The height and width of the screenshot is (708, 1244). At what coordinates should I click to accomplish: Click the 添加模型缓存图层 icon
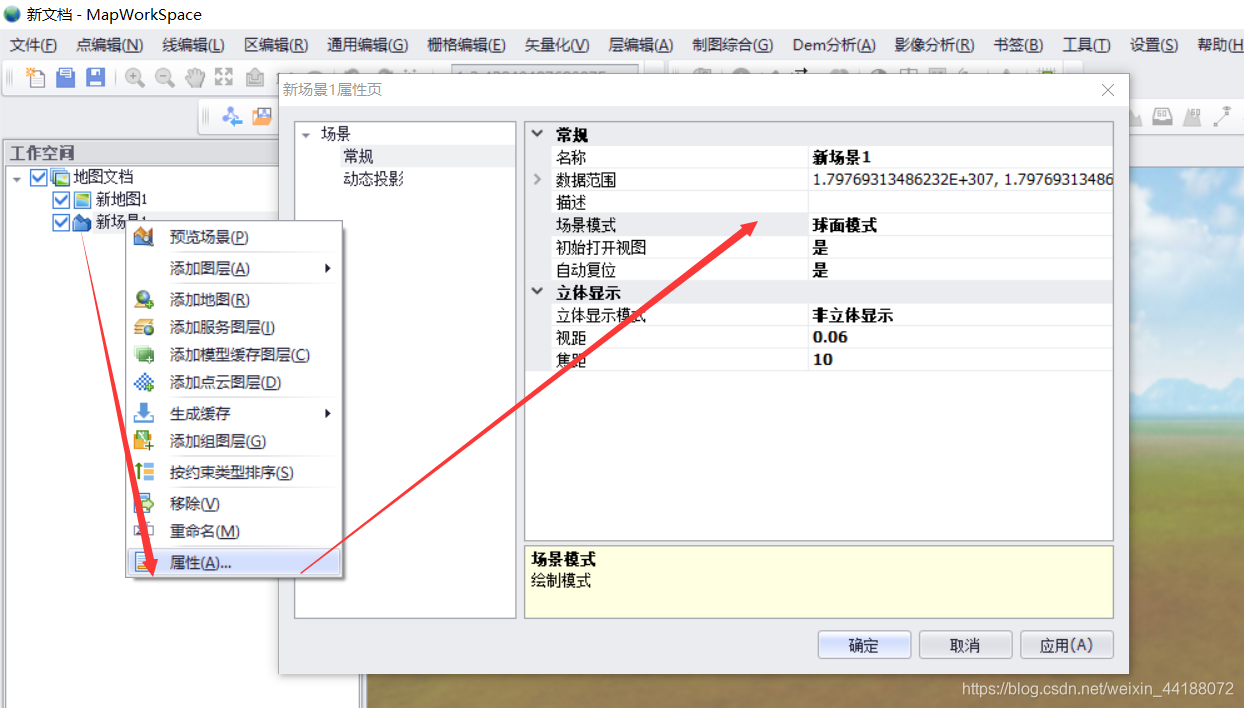tap(144, 355)
